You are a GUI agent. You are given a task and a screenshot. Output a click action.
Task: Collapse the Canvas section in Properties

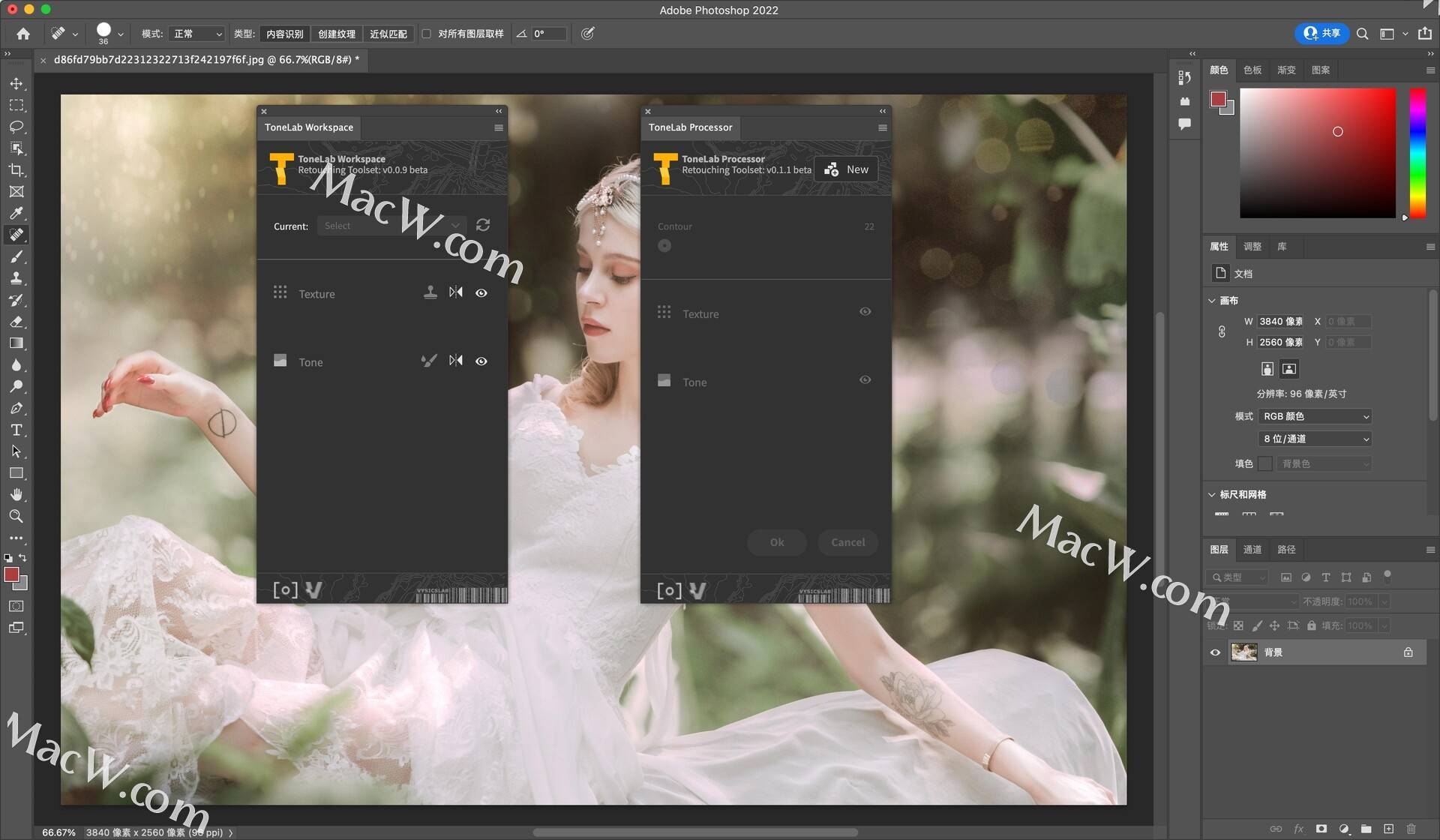coord(1212,301)
